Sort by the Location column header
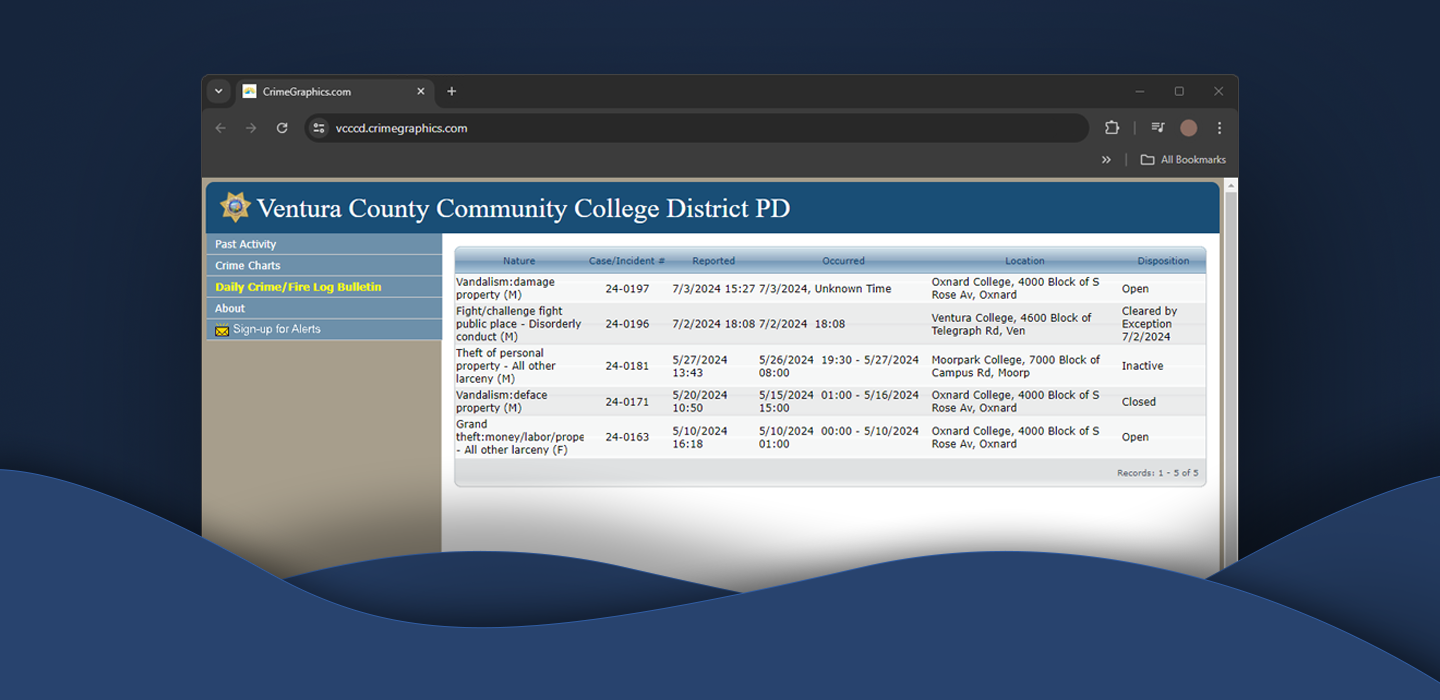The height and width of the screenshot is (700, 1440). point(1025,261)
